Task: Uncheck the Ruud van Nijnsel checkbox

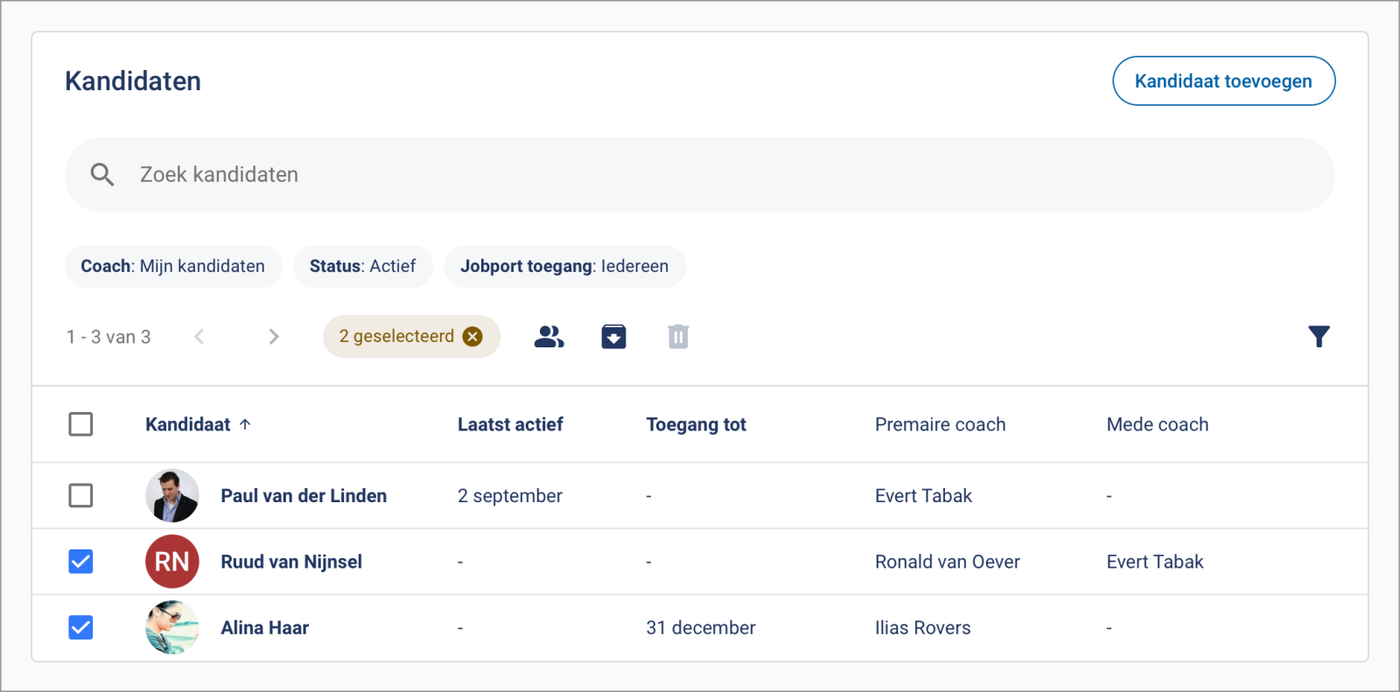Action: 81,562
